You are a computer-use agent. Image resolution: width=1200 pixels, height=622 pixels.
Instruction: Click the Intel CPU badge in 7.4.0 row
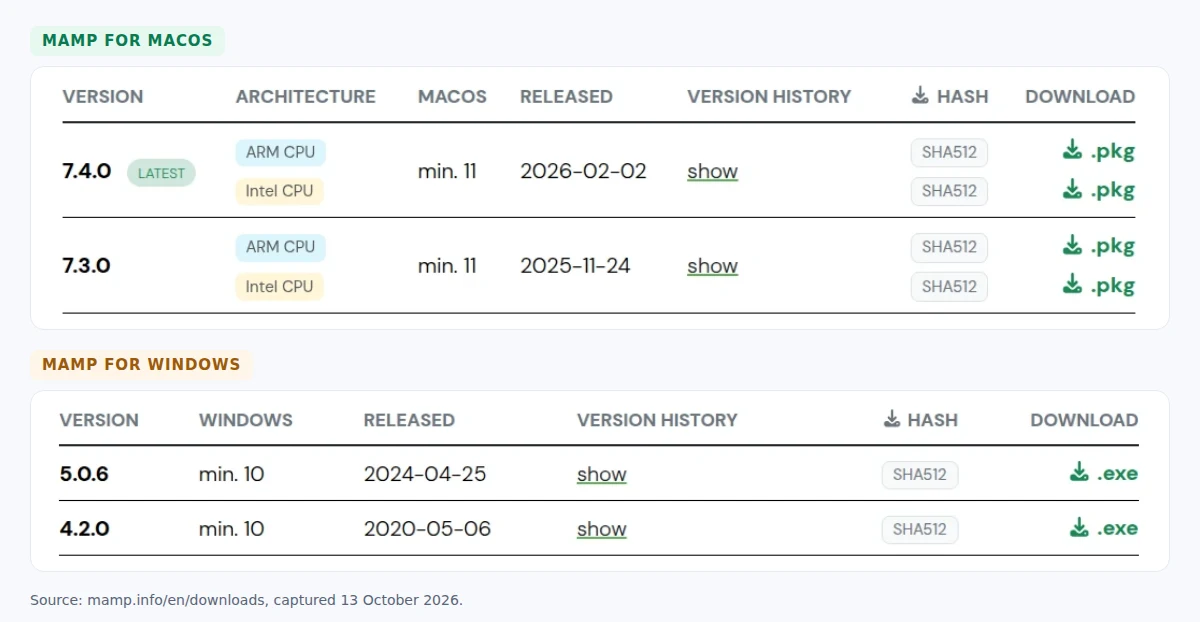pyautogui.click(x=280, y=191)
